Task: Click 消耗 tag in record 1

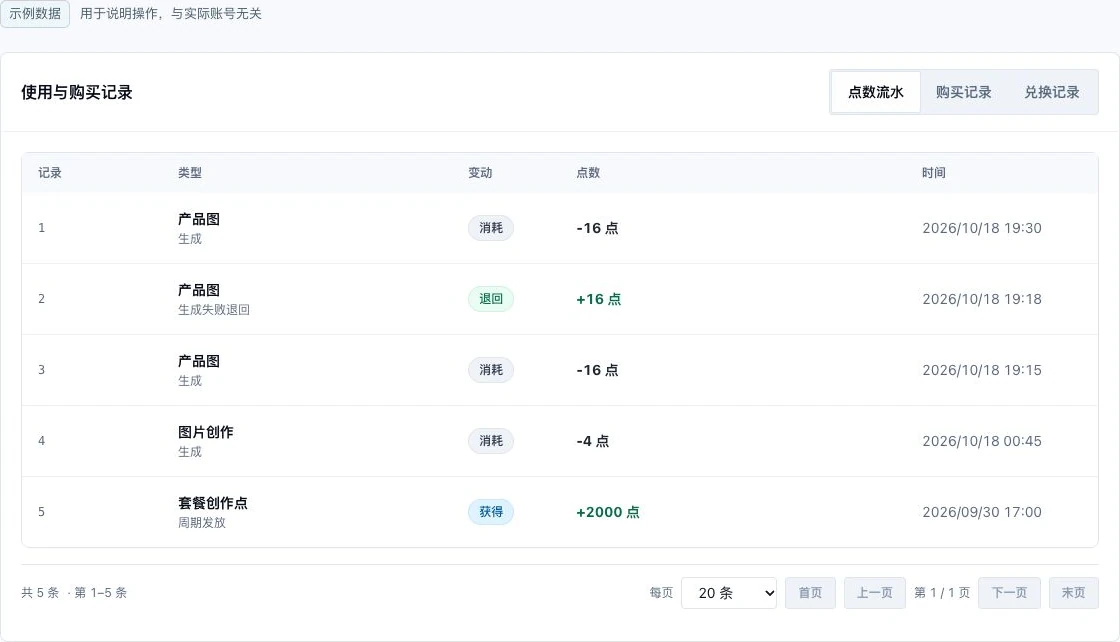Action: (491, 228)
